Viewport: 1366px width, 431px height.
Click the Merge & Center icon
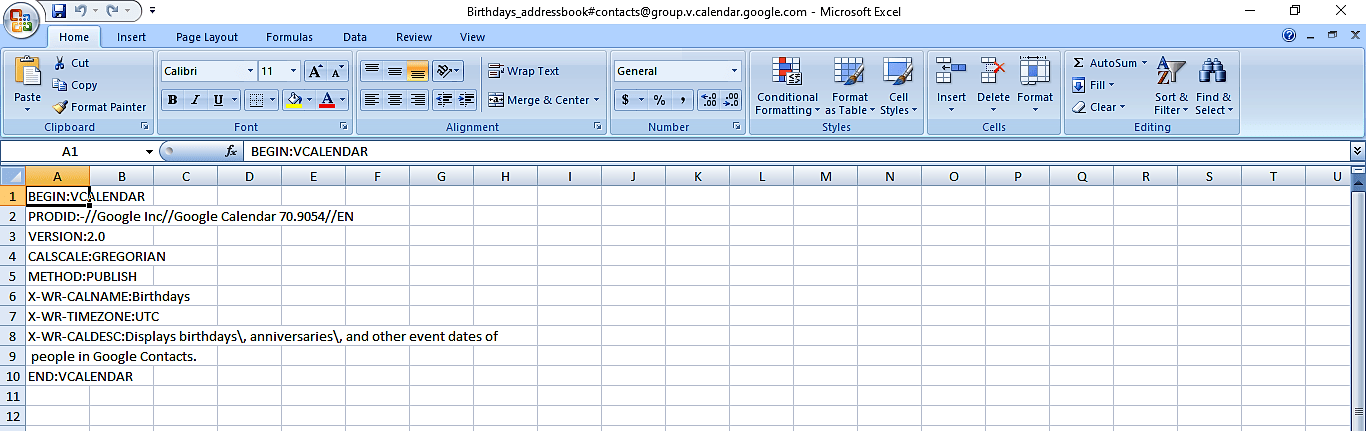tap(496, 100)
